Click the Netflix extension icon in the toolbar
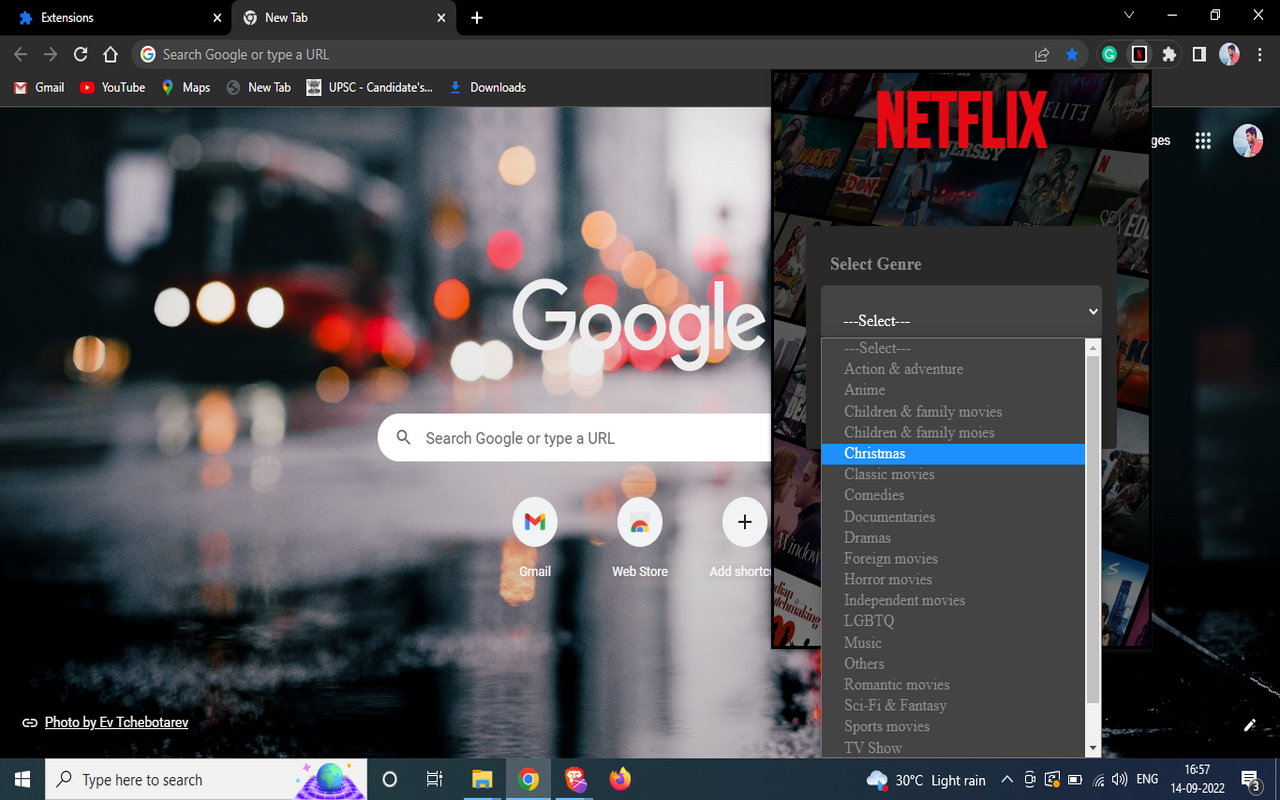Image resolution: width=1280 pixels, height=800 pixels. [1139, 54]
